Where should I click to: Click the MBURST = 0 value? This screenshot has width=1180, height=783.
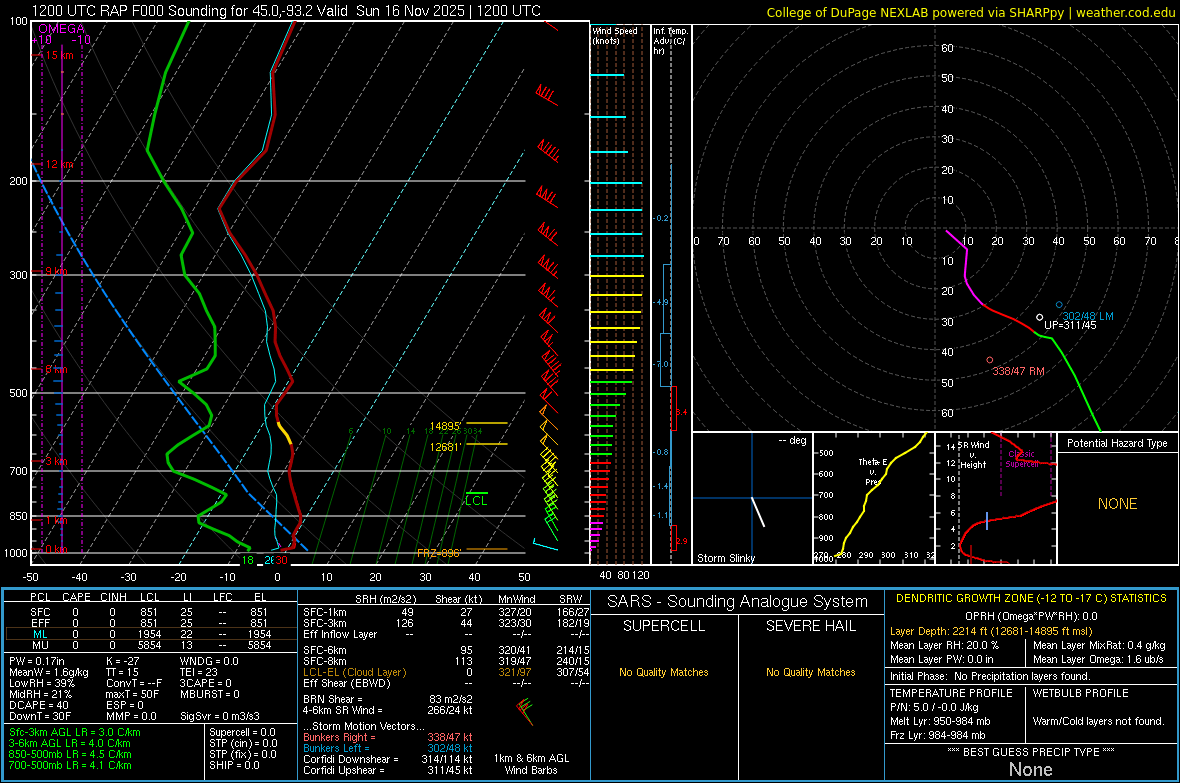tap(209, 694)
